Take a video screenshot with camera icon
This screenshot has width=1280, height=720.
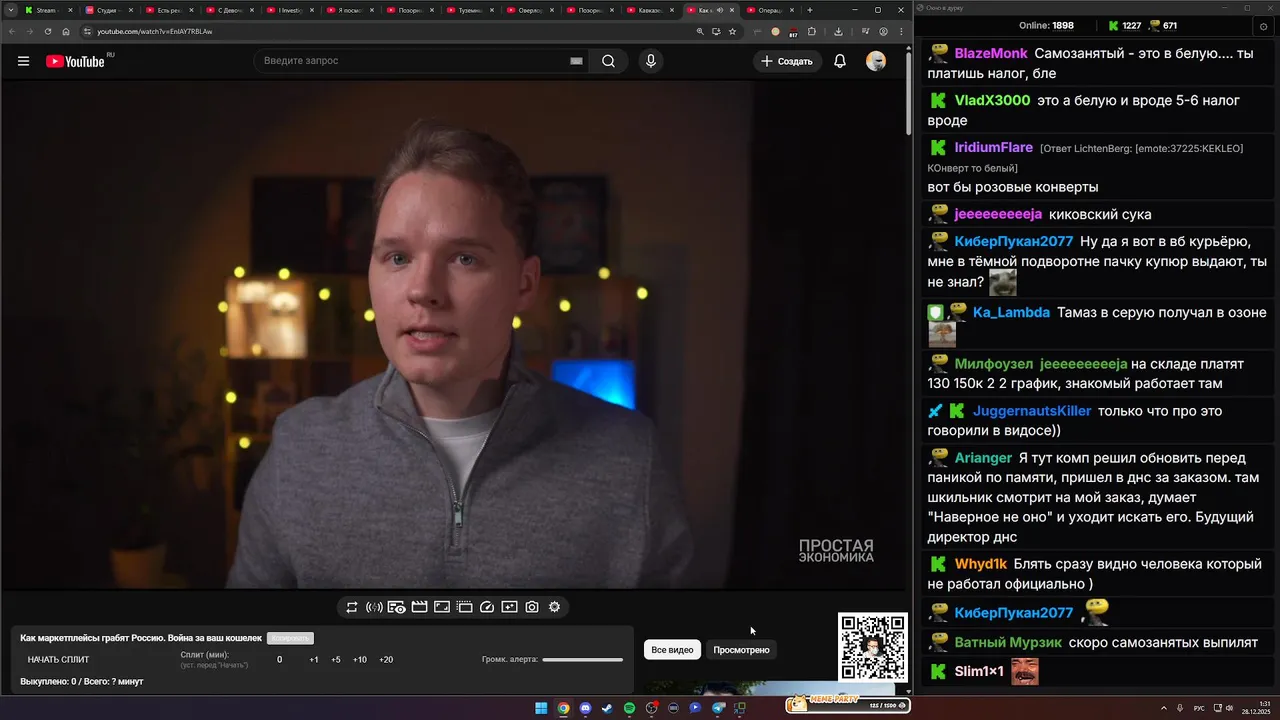pos(532,607)
